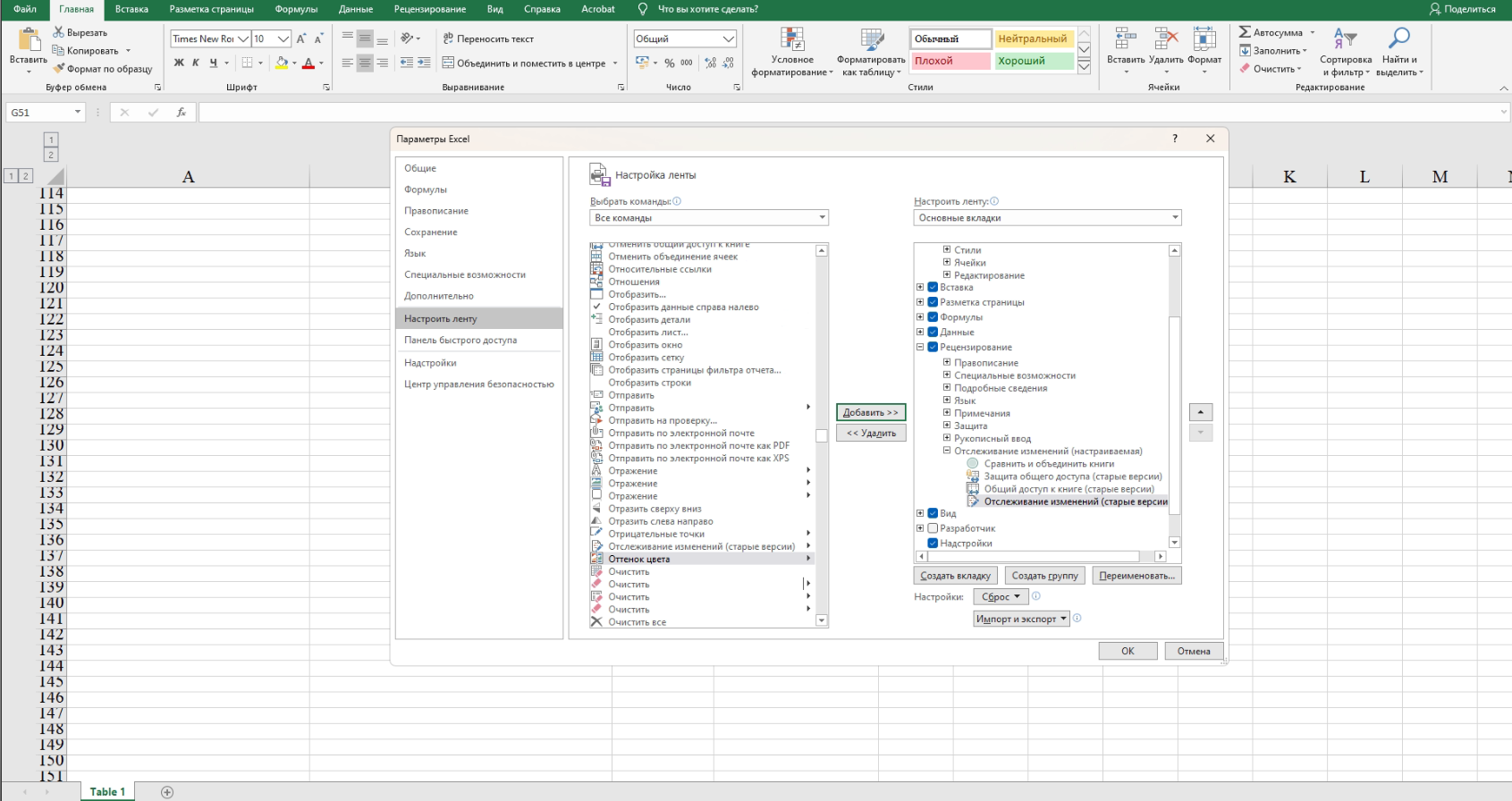Click the Создать вкладку button
The width and height of the screenshot is (1512, 801).
(955, 576)
